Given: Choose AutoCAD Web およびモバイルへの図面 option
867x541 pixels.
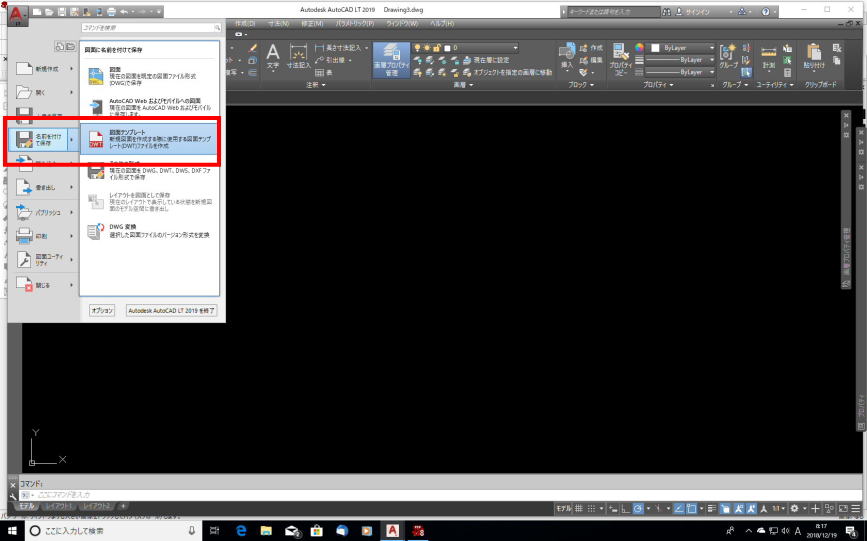Looking at the screenshot, I should point(149,107).
